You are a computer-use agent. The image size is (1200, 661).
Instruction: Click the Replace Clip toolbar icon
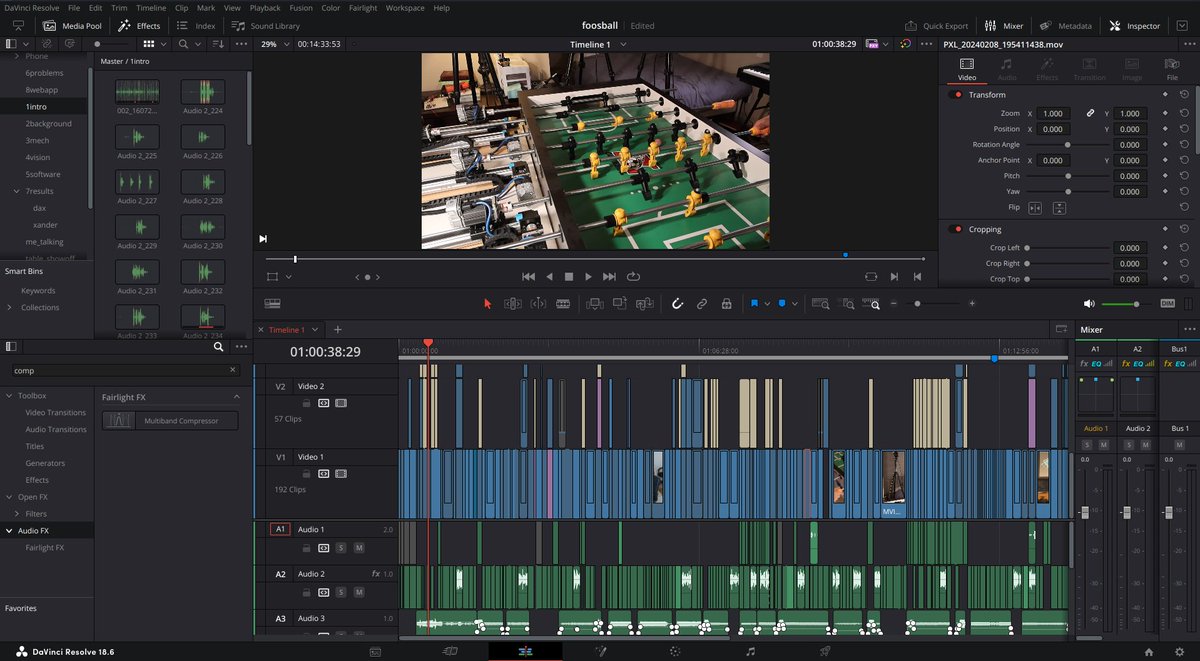pyautogui.click(x=645, y=303)
